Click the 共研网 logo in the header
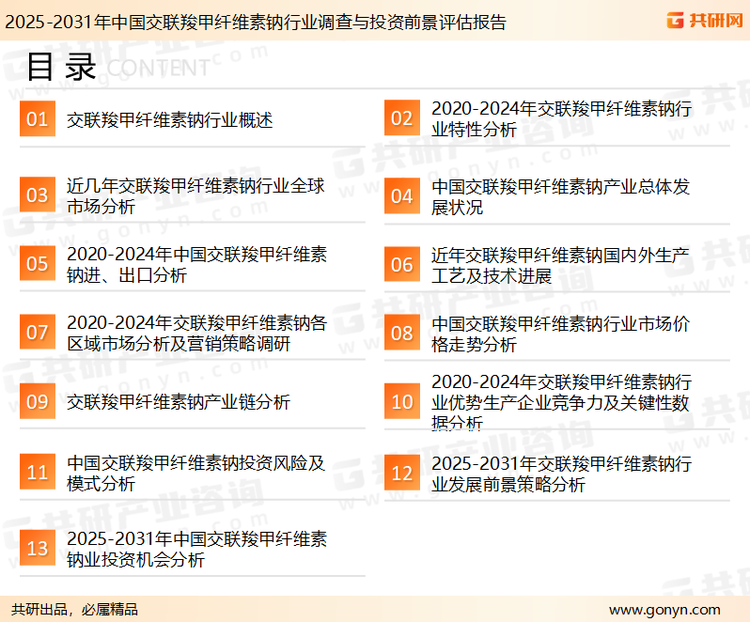 705,20
